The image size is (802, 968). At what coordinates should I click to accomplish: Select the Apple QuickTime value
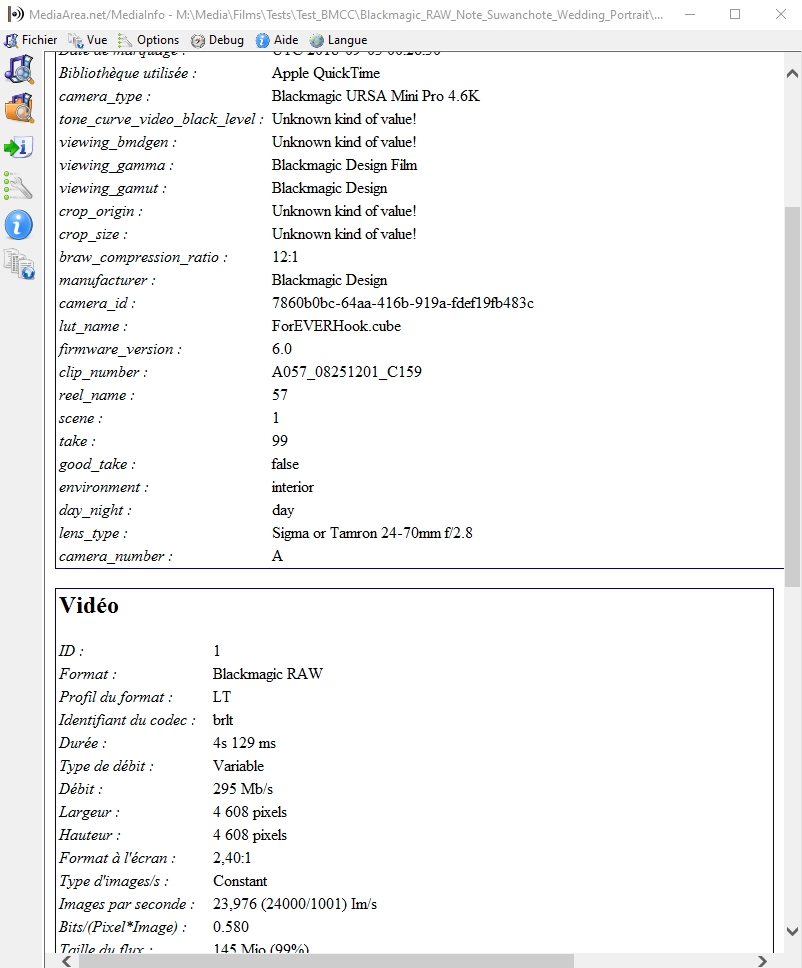click(326, 73)
